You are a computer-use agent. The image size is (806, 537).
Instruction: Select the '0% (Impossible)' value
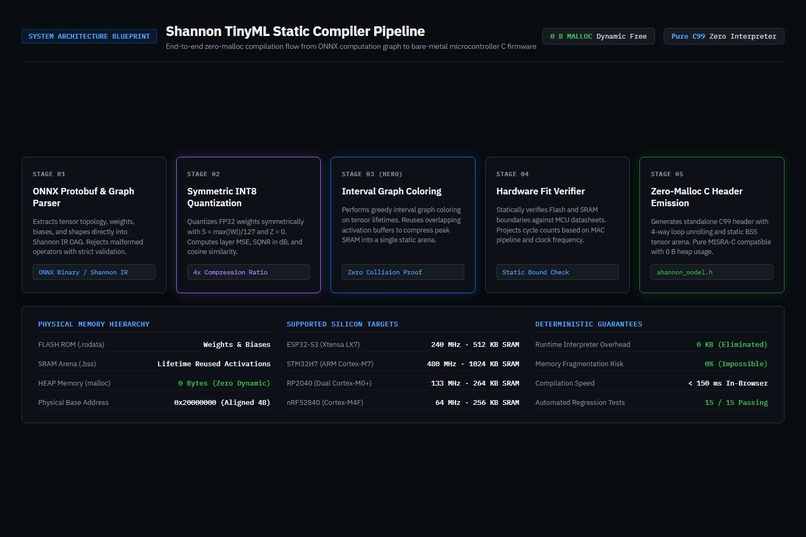coord(736,364)
